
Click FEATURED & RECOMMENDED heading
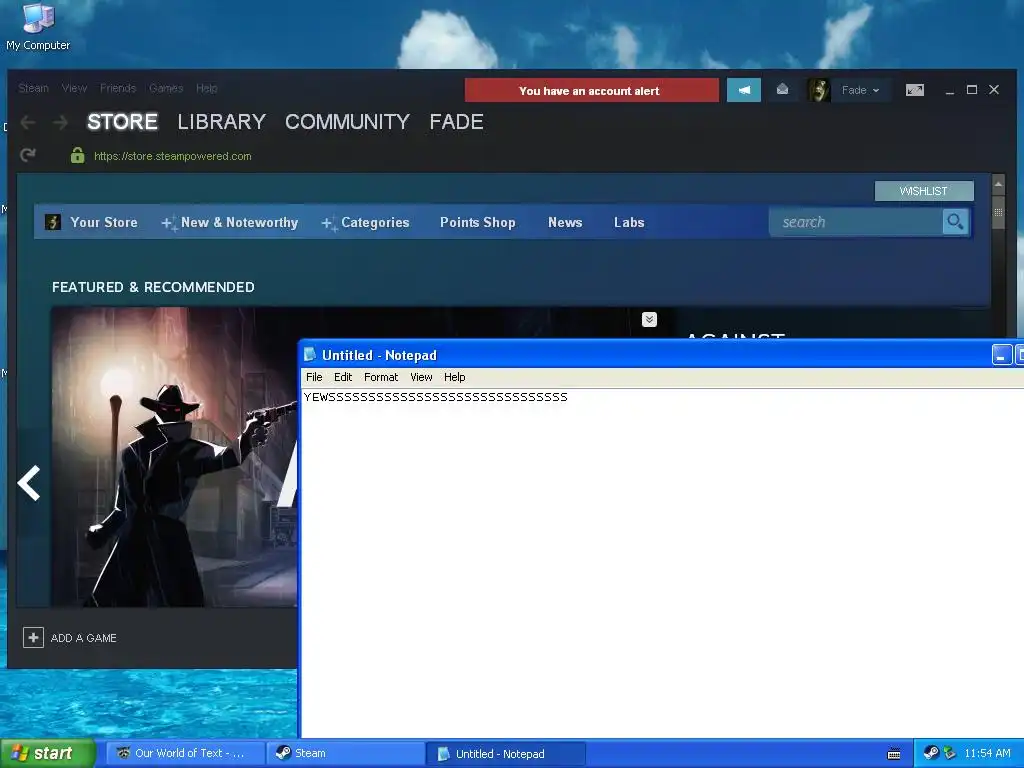pos(153,287)
